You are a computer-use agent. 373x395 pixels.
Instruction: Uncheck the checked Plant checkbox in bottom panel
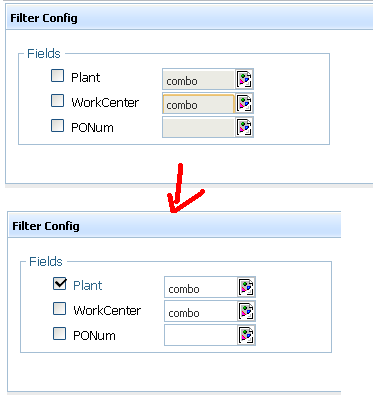[60, 284]
